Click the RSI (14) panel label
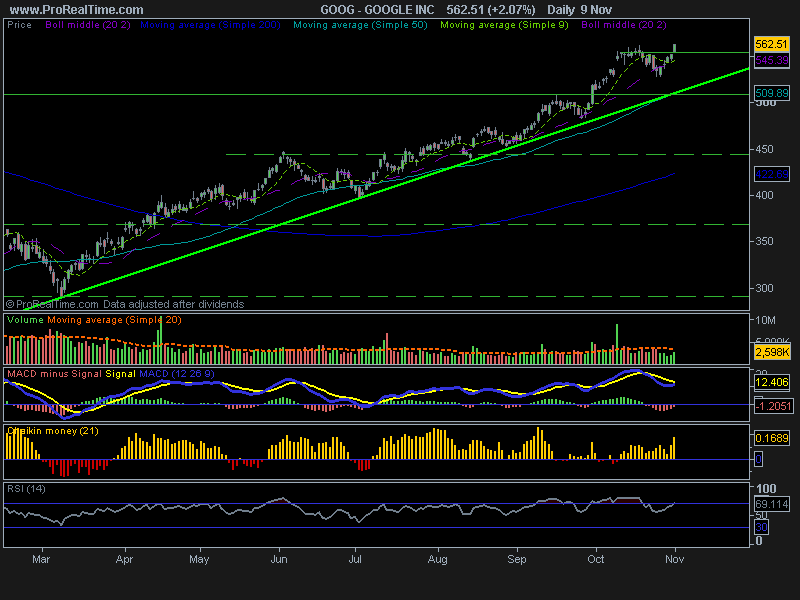 tap(27, 489)
